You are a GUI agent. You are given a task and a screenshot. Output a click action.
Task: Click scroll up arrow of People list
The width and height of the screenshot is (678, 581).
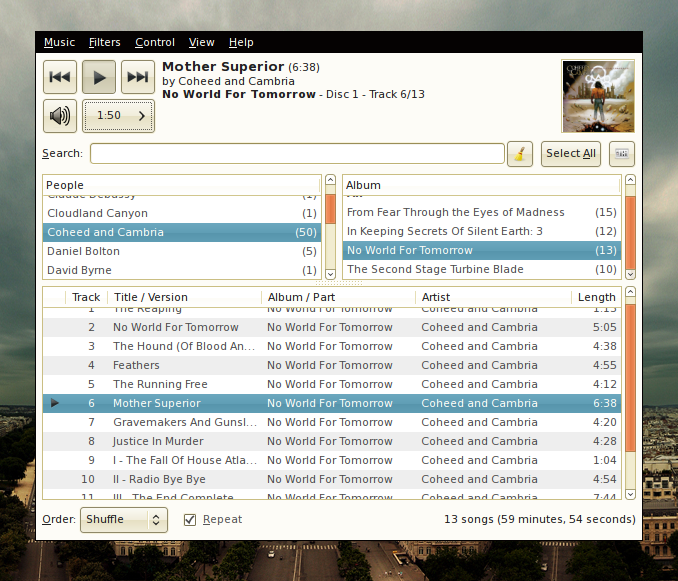[330, 180]
